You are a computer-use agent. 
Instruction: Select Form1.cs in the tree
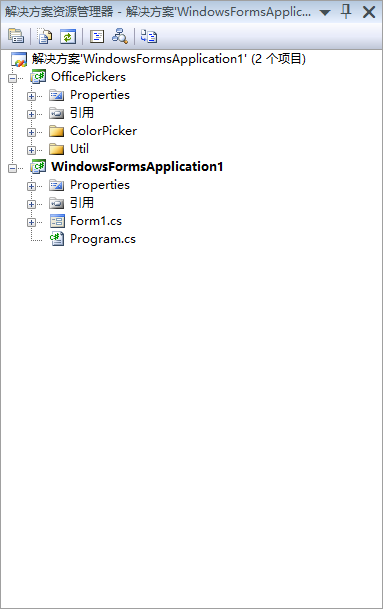tap(96, 221)
